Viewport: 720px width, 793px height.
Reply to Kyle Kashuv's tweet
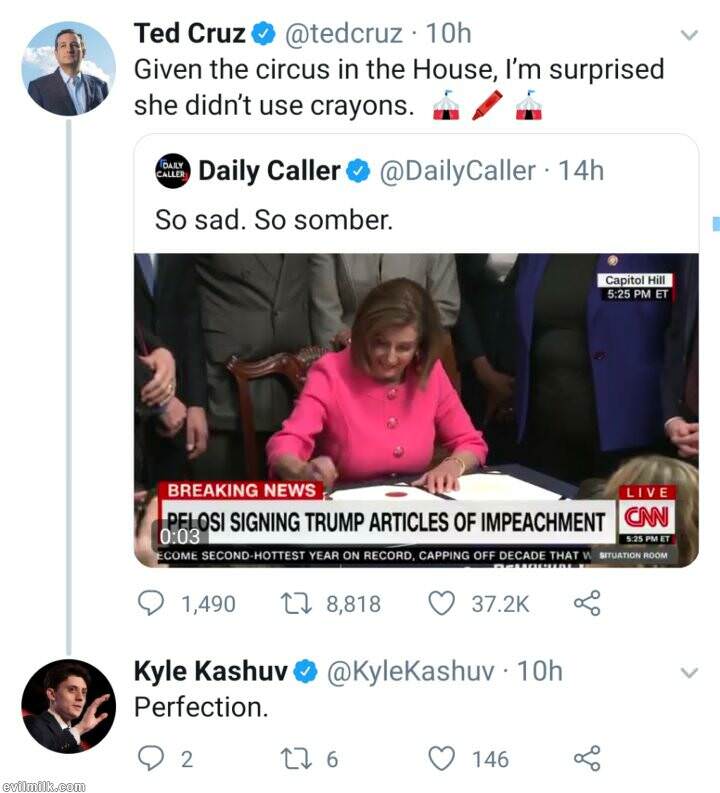point(150,759)
